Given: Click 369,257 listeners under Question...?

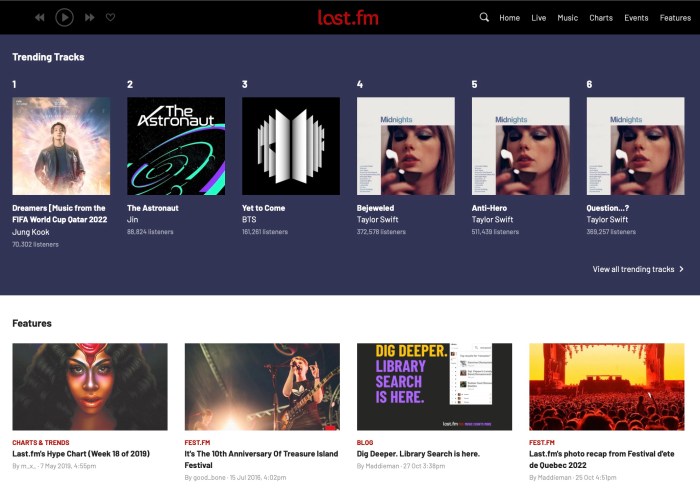Looking at the screenshot, I should (x=611, y=232).
